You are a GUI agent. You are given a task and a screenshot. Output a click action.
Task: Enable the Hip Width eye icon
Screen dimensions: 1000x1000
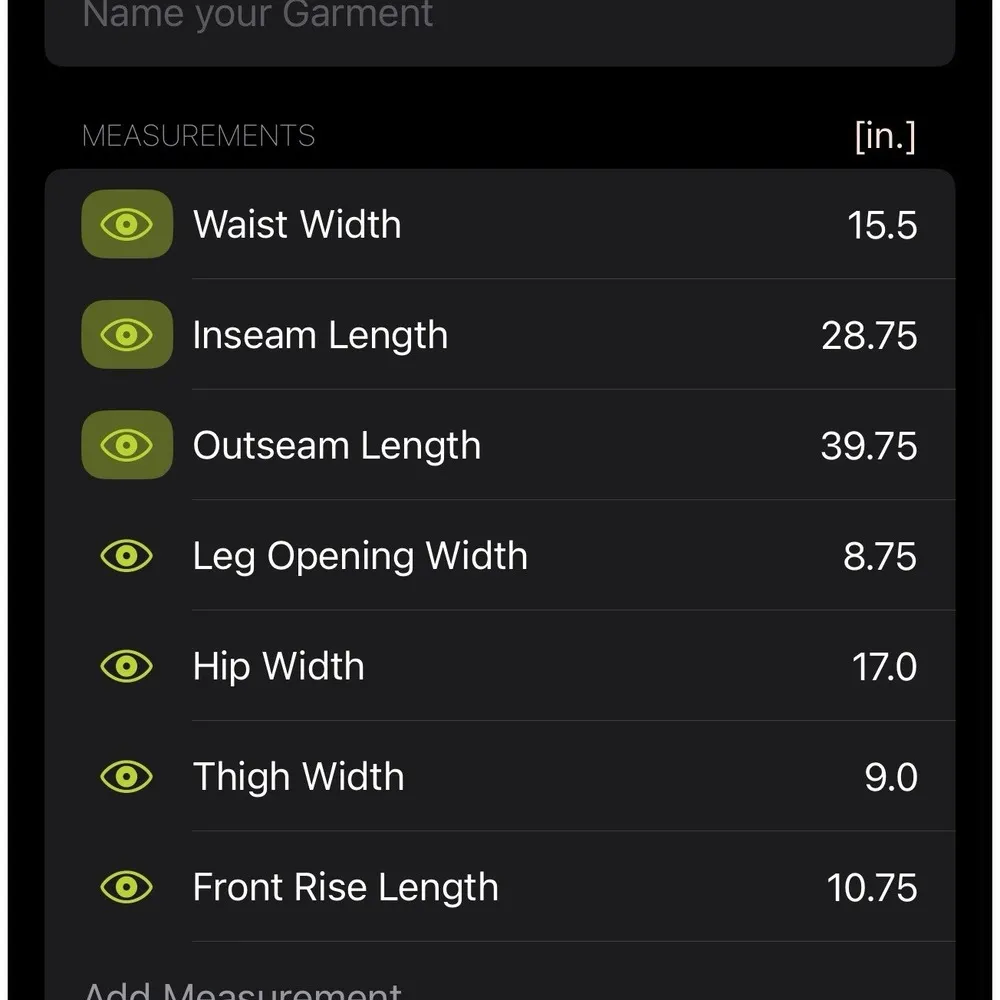click(x=127, y=666)
